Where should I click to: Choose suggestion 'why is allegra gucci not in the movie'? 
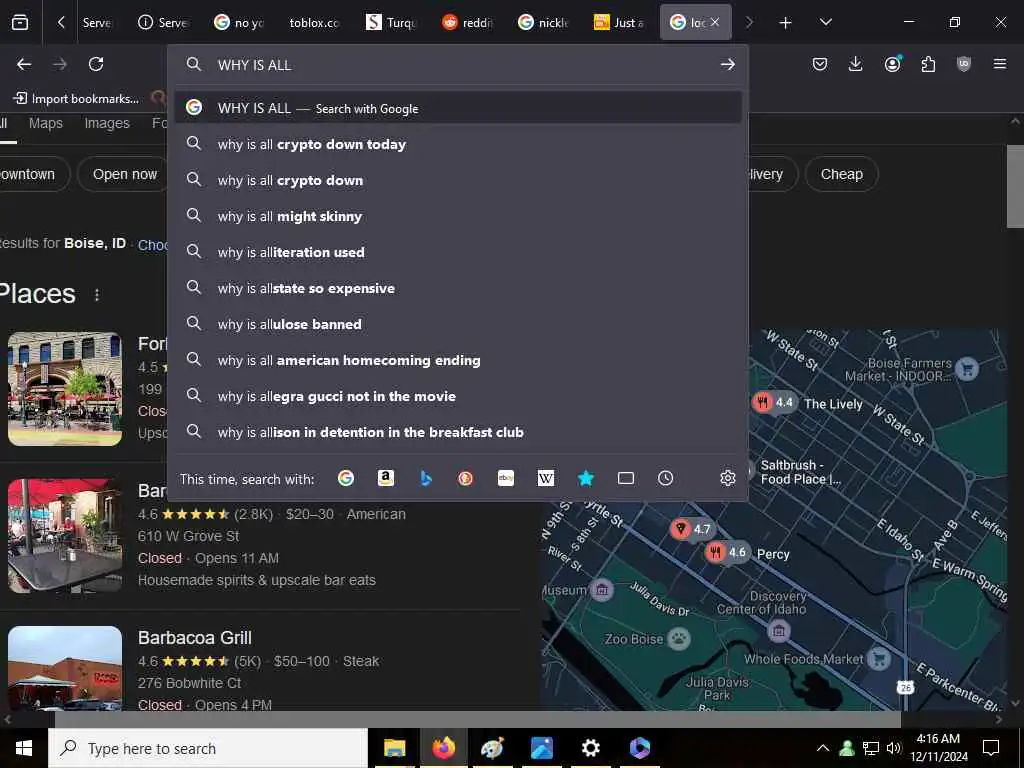[x=458, y=396]
